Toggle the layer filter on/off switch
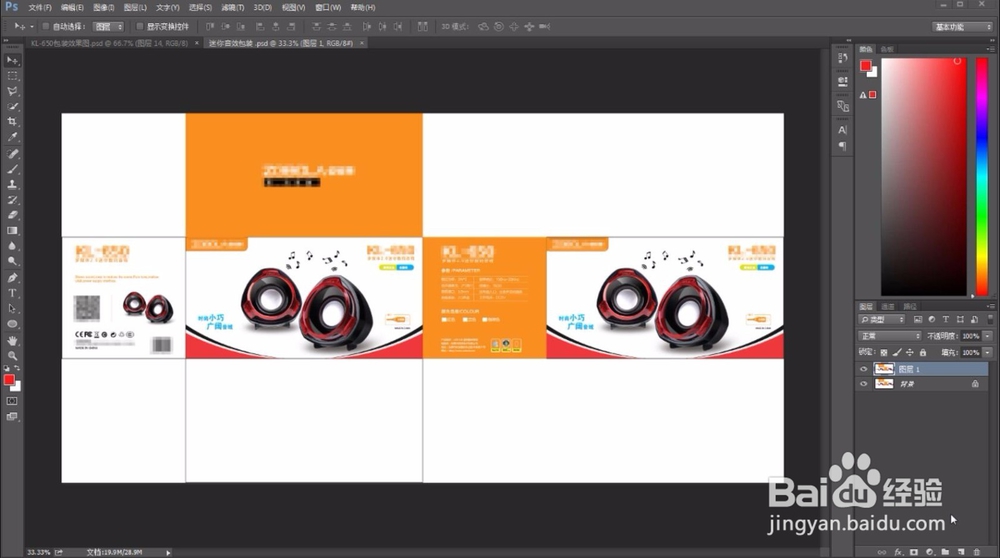1000x558 pixels. click(x=989, y=319)
